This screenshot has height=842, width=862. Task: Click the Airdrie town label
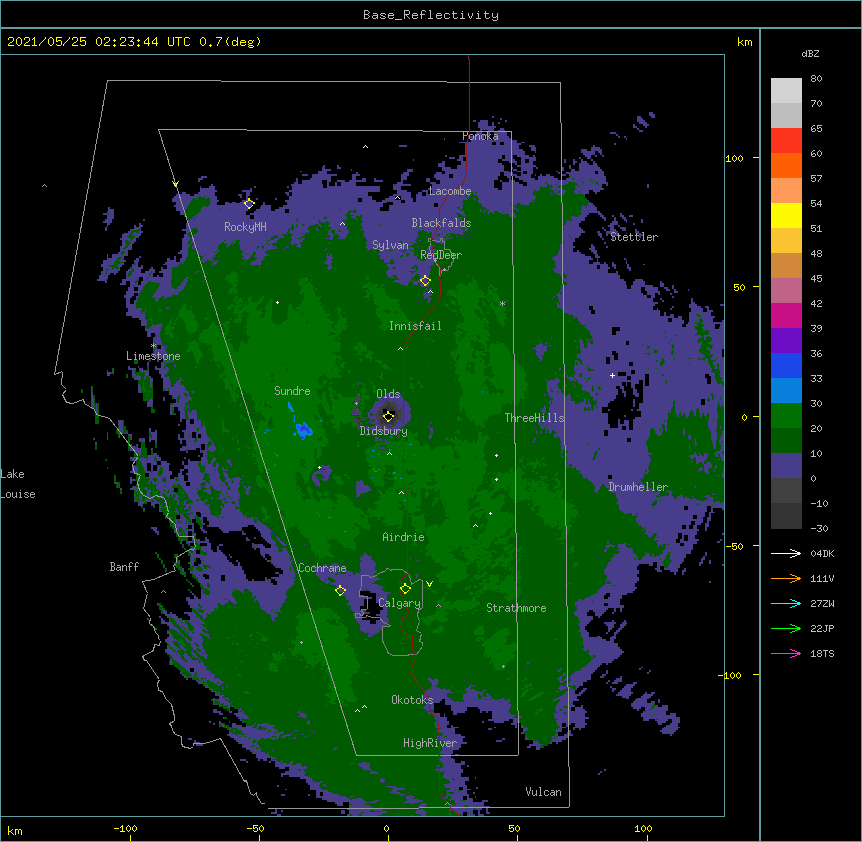tap(403, 537)
